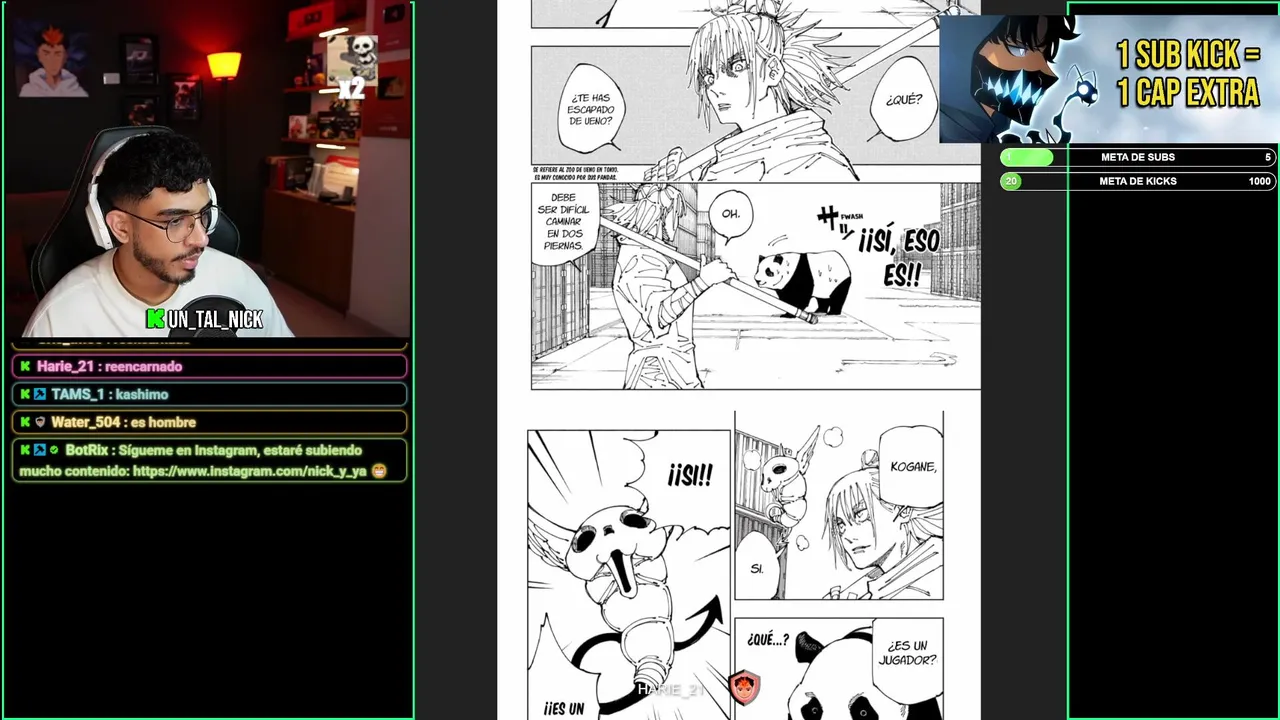Viewport: 1280px width, 720px height.
Task: Click the '¡¡Sí, eso es!!' text by the panda
Action: click(x=902, y=256)
